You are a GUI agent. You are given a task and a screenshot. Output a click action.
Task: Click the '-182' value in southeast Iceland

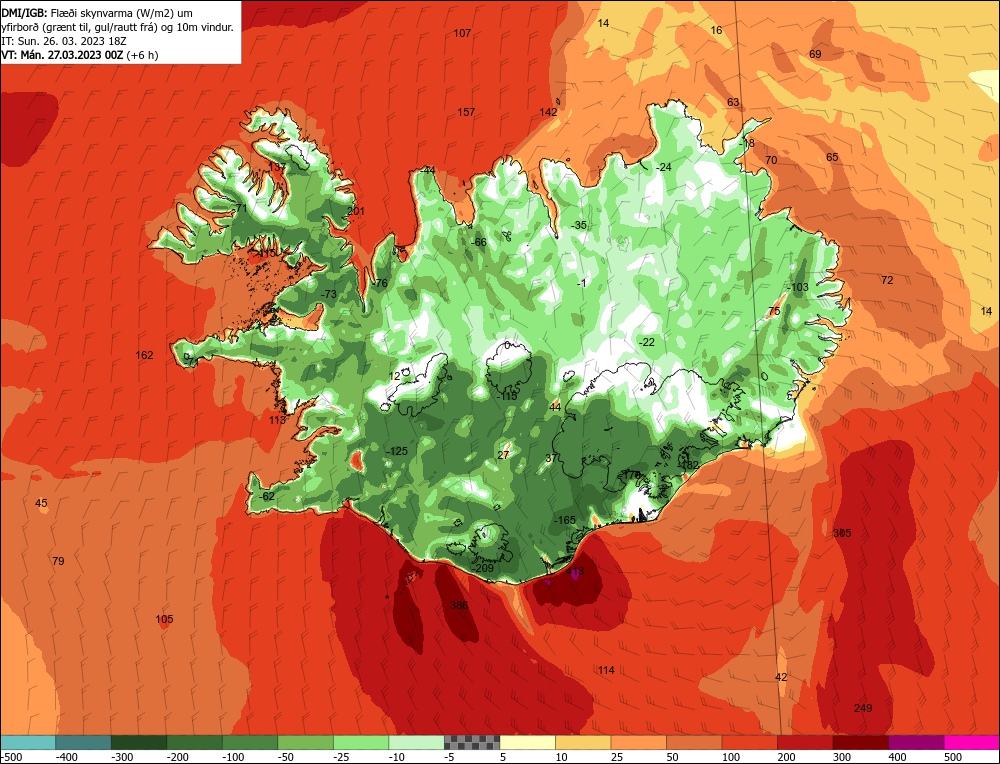689,466
